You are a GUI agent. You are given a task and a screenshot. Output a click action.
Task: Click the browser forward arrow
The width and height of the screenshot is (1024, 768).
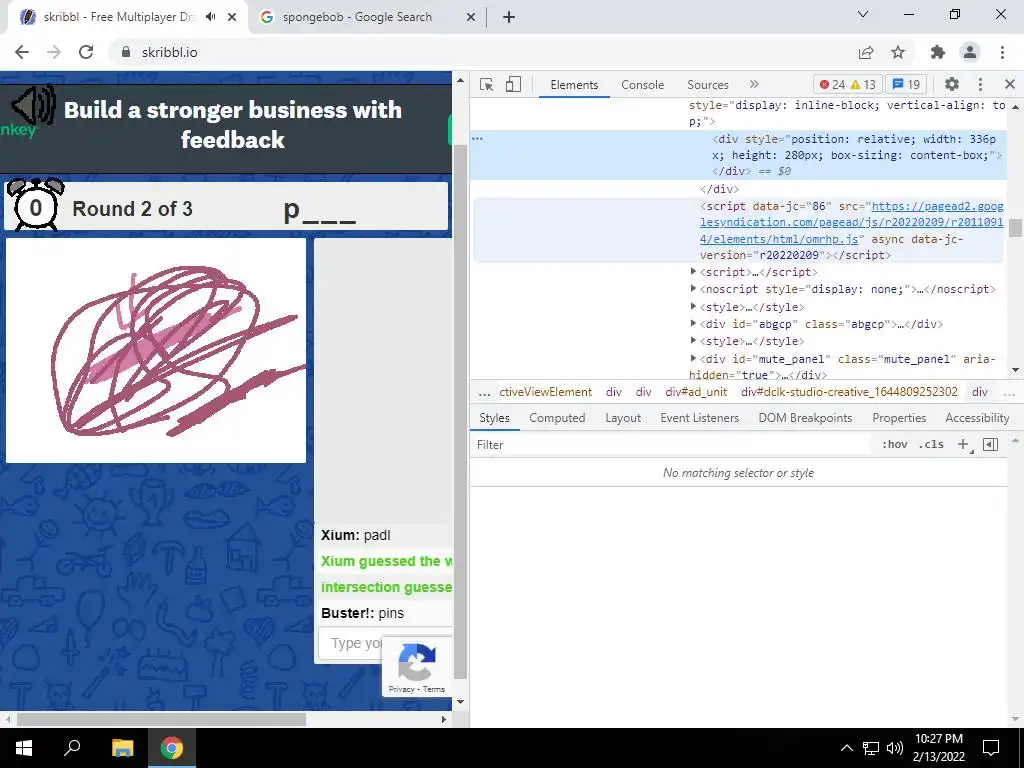pos(54,52)
